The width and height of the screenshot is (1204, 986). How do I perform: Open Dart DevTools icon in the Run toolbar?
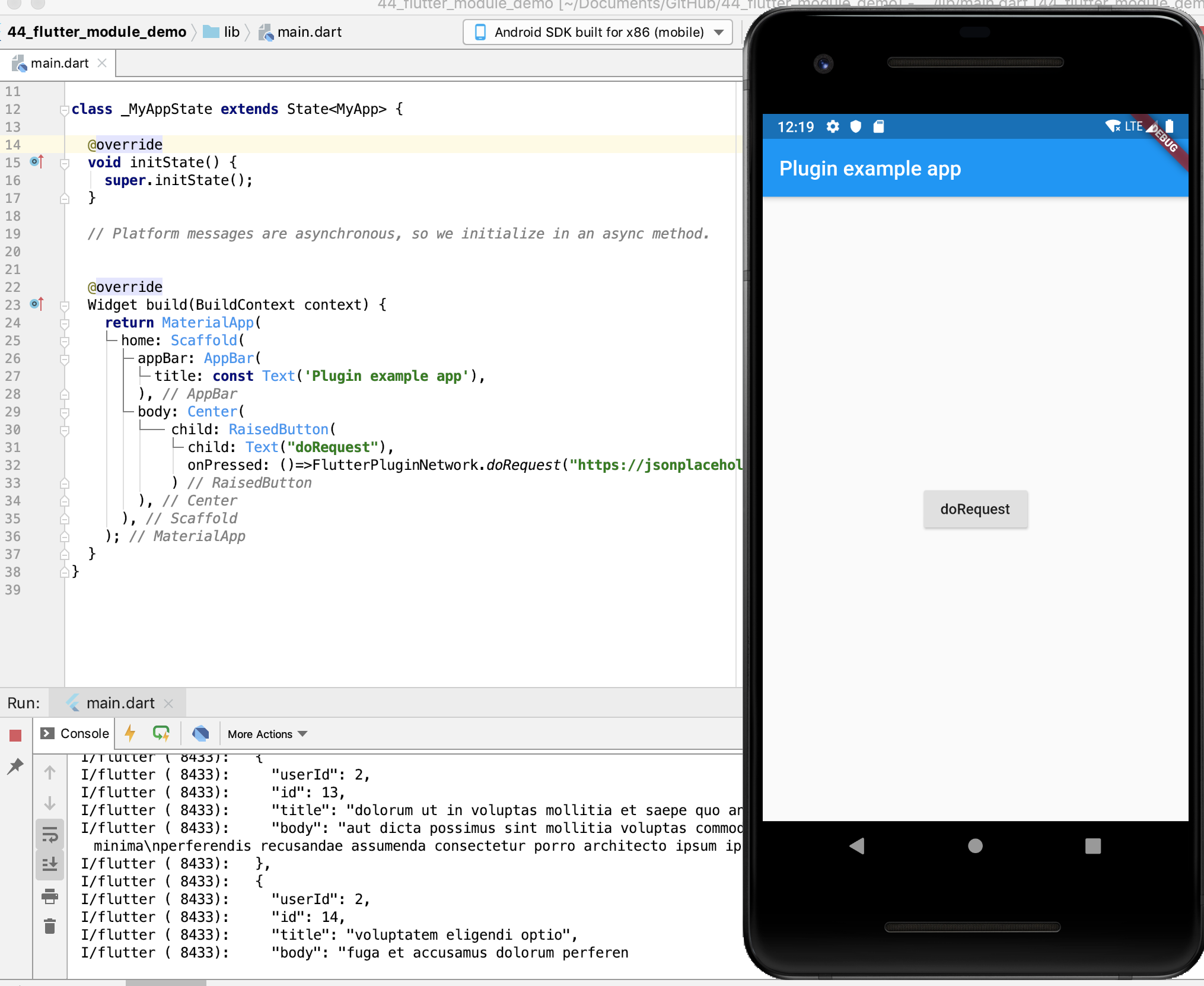(200, 734)
